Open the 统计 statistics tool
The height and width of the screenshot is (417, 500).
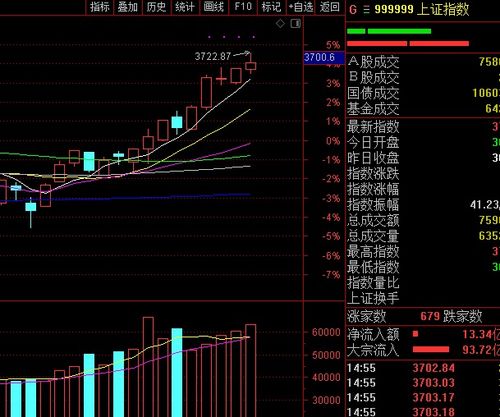[x=185, y=7]
